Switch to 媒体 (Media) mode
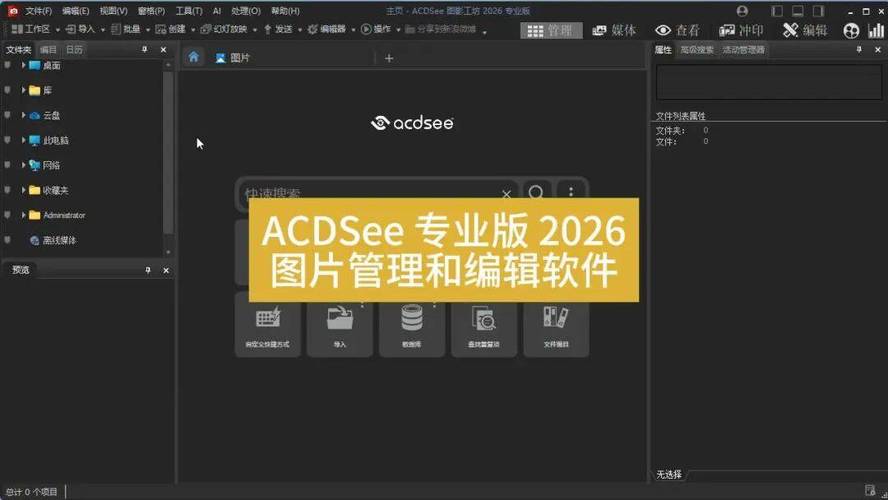Image resolution: width=888 pixels, height=500 pixels. pos(614,31)
